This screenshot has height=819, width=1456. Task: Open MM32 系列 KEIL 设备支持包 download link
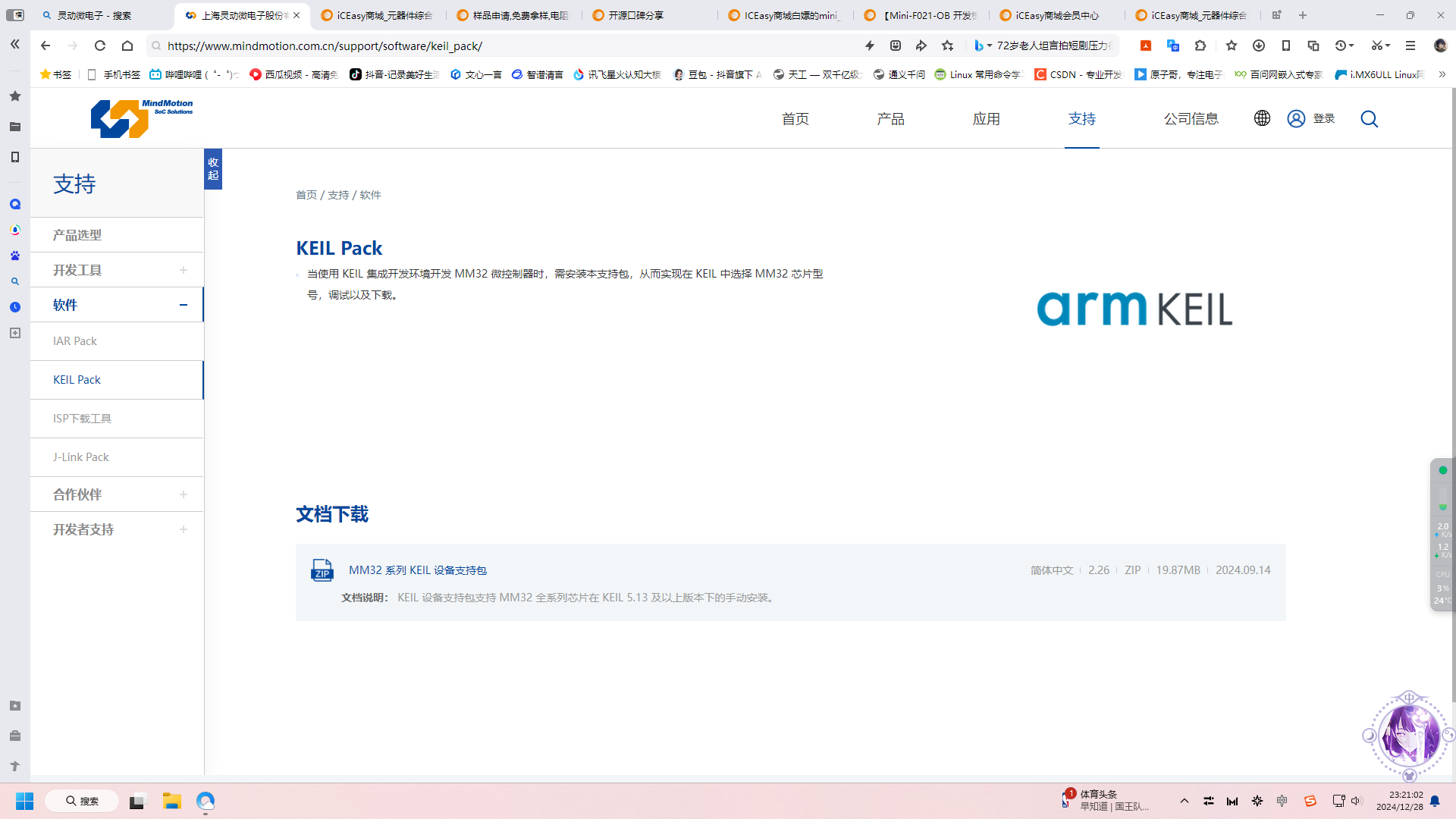pos(418,570)
